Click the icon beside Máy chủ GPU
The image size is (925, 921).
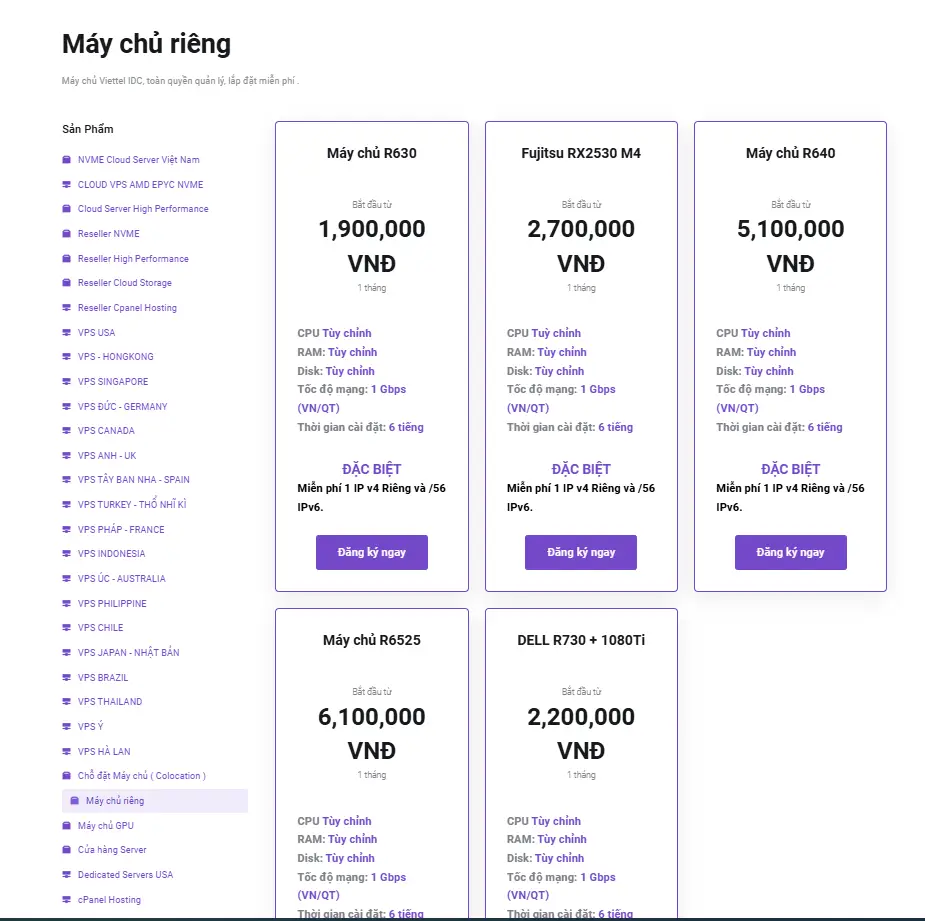(67, 825)
